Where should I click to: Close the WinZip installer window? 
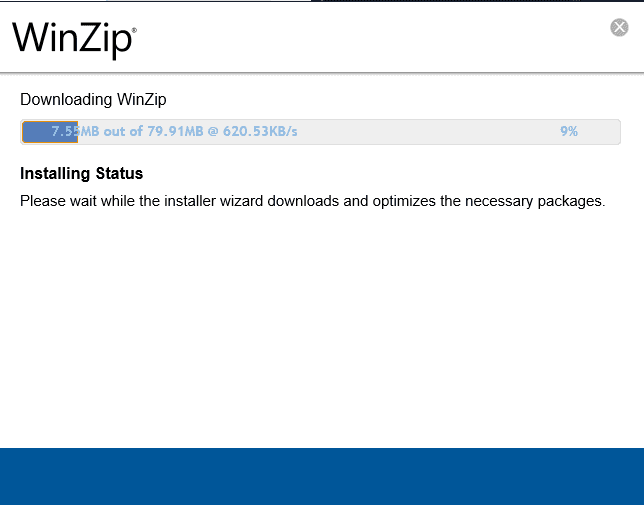click(x=619, y=27)
